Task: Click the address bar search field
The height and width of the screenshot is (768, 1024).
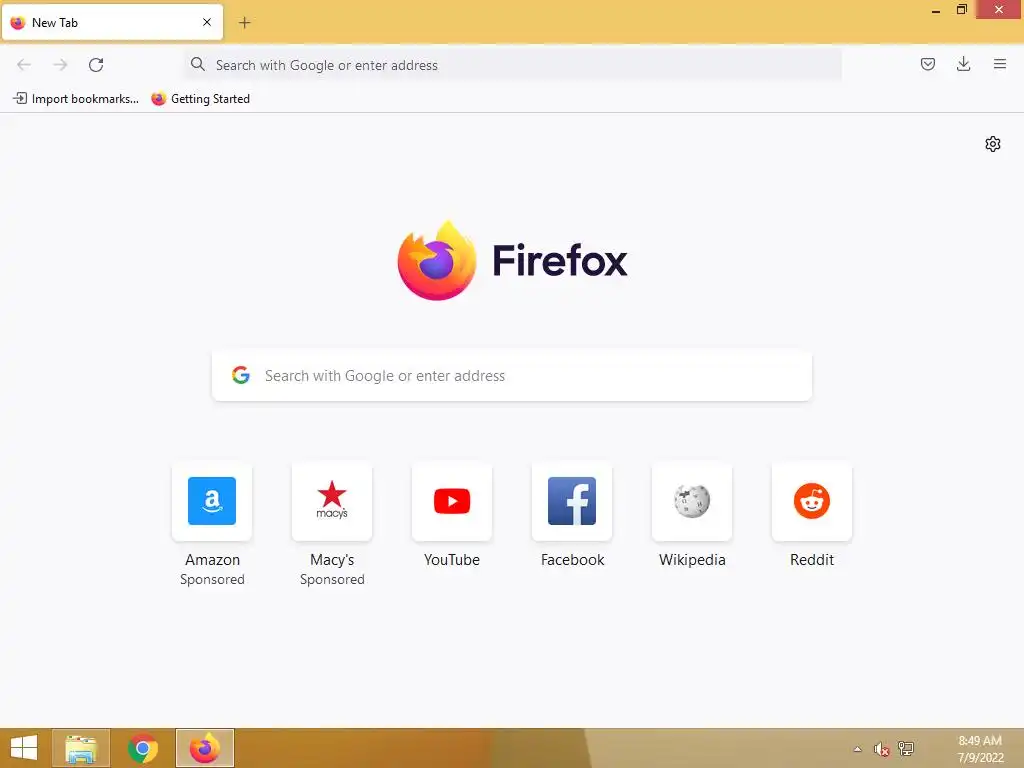Action: coord(513,65)
